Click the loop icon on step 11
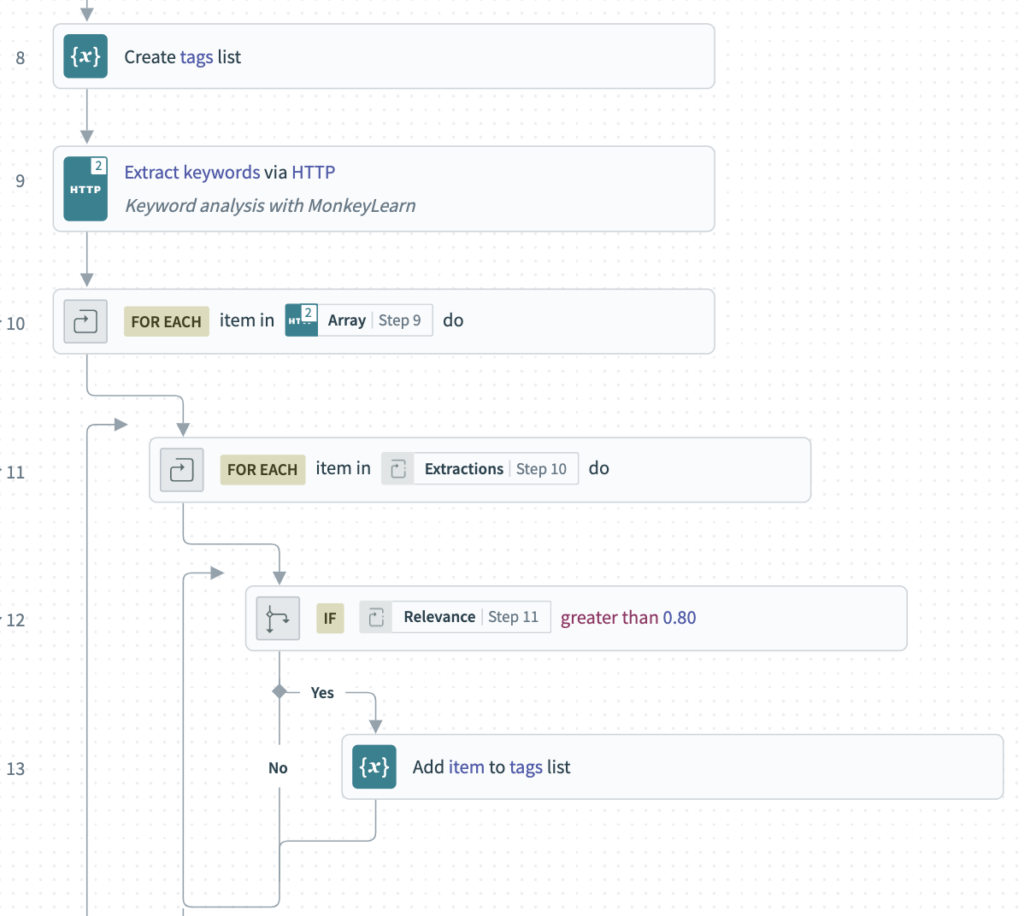Image resolution: width=1024 pixels, height=916 pixels. 181,469
